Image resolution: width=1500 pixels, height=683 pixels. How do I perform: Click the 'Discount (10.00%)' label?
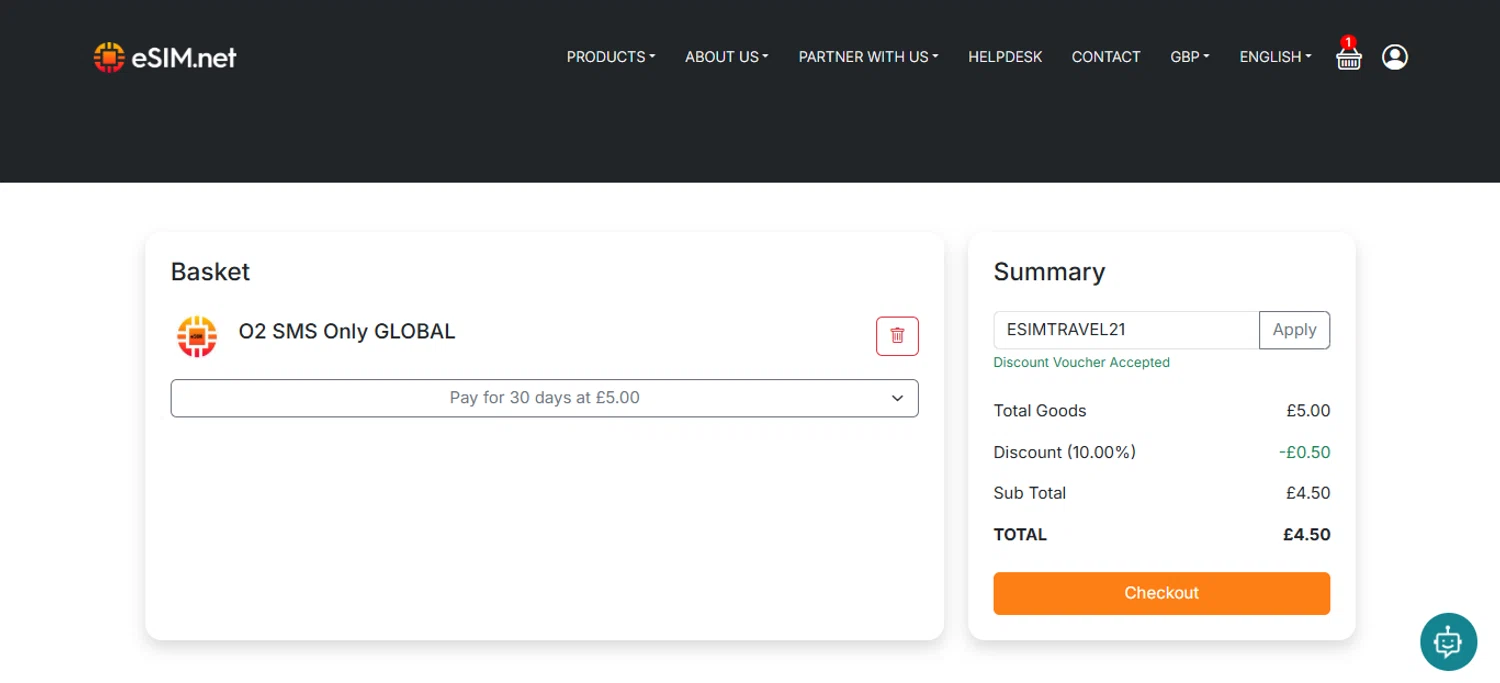[x=1065, y=452]
